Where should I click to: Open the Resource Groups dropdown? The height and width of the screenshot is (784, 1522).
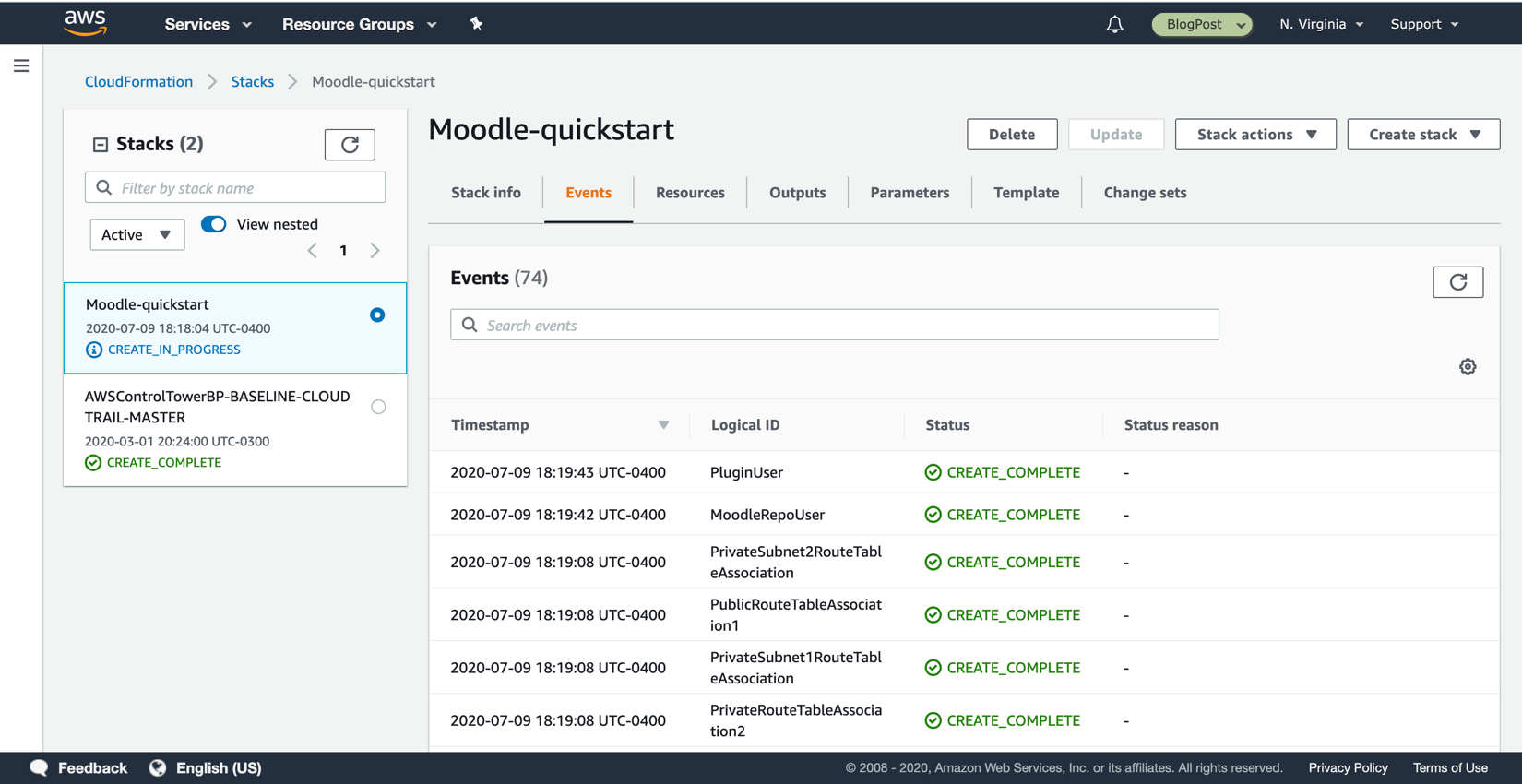pyautogui.click(x=359, y=24)
